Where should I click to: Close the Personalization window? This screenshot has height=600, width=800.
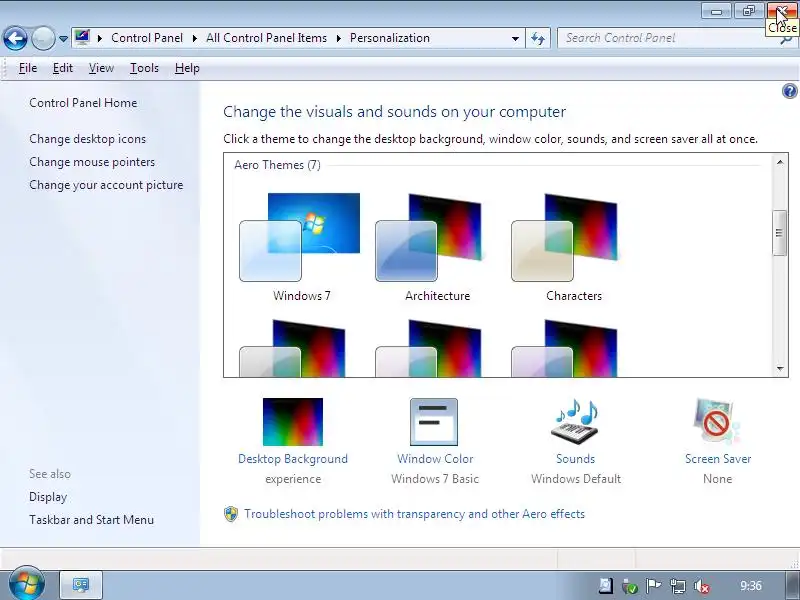click(x=782, y=11)
